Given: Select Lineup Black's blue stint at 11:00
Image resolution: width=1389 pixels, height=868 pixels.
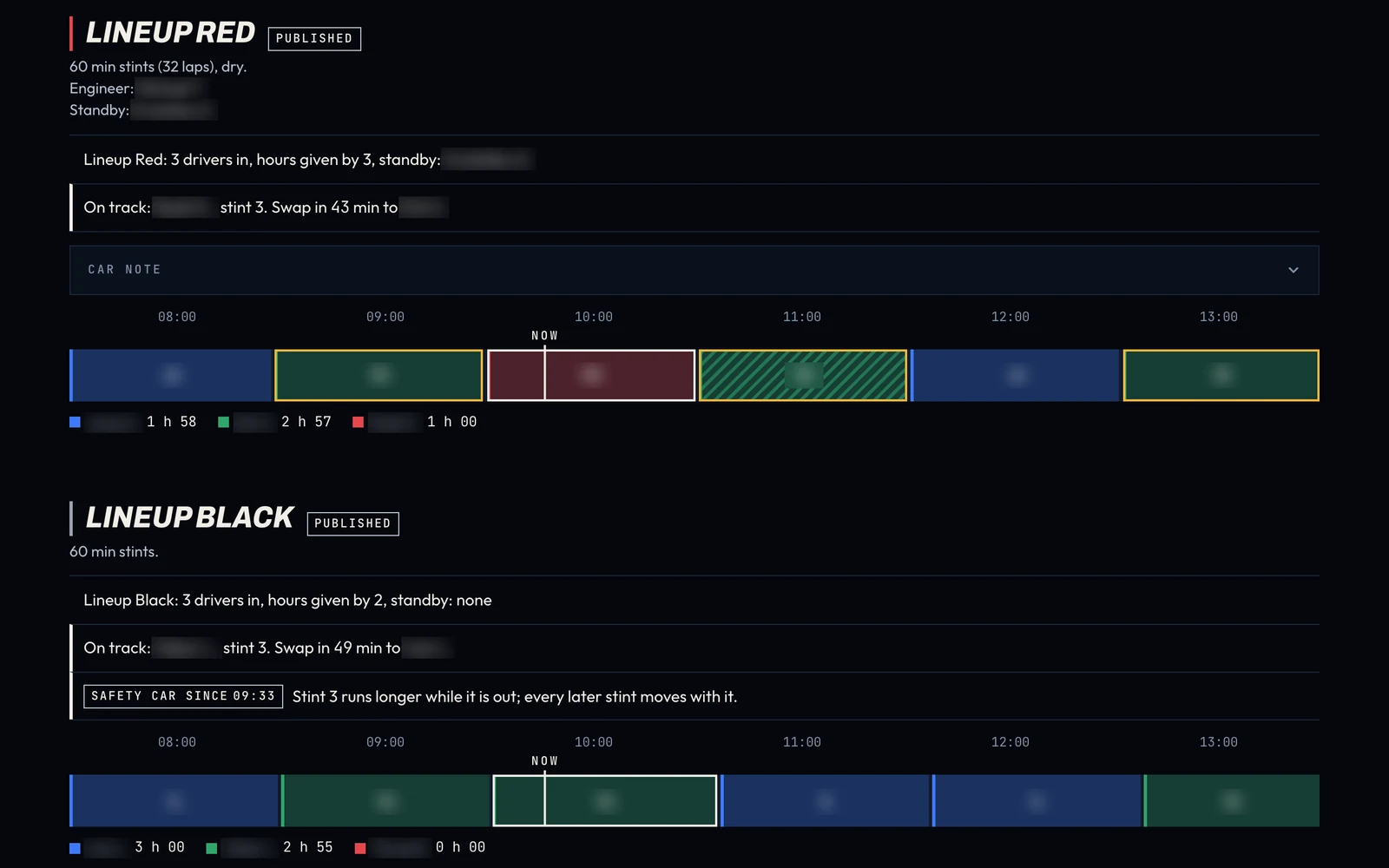Looking at the screenshot, I should tap(826, 800).
